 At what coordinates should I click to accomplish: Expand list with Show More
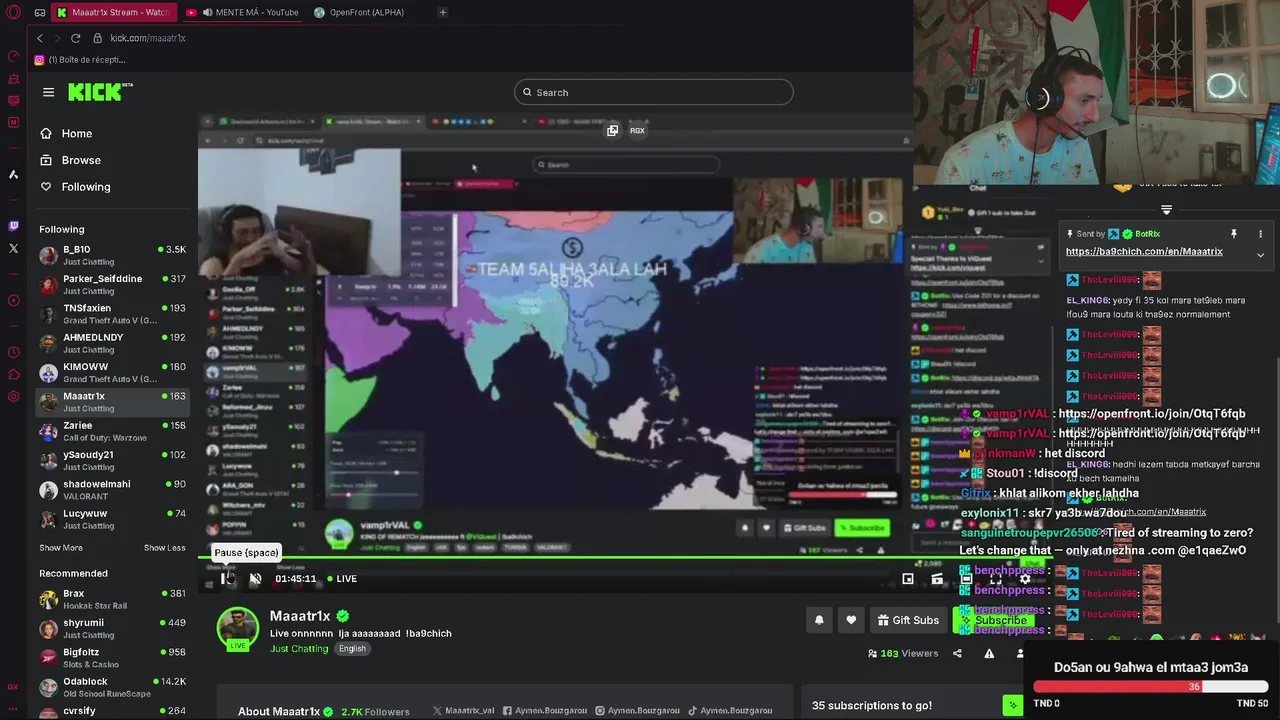coord(61,548)
